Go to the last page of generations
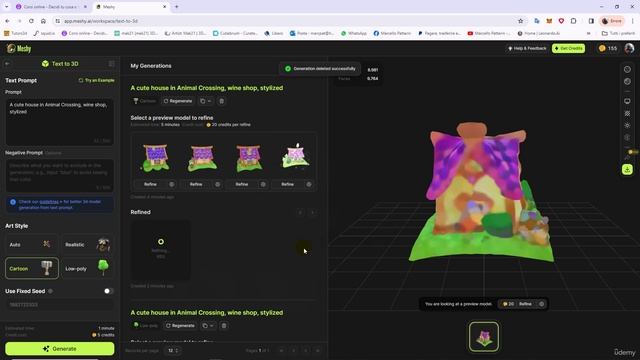The image size is (640, 360). pos(318,351)
